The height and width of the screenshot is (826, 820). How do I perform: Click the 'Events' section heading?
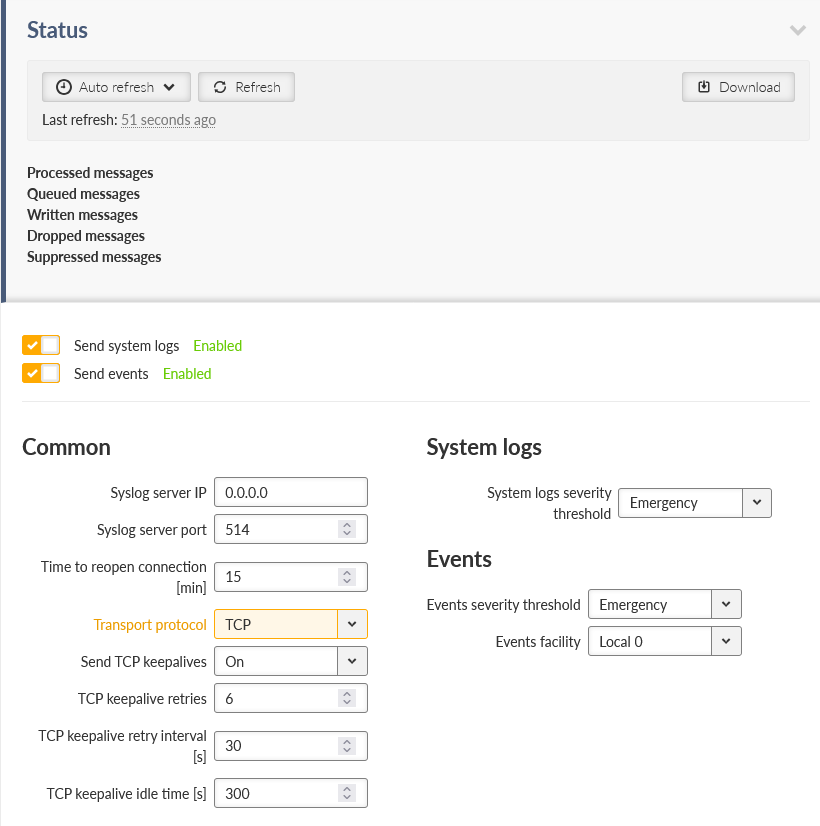pyautogui.click(x=459, y=559)
